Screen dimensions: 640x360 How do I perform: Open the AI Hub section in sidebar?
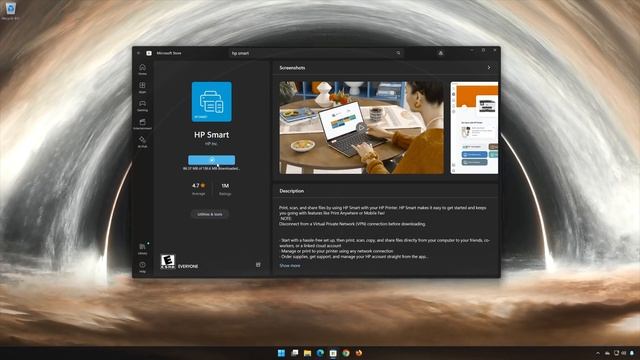tap(142, 142)
